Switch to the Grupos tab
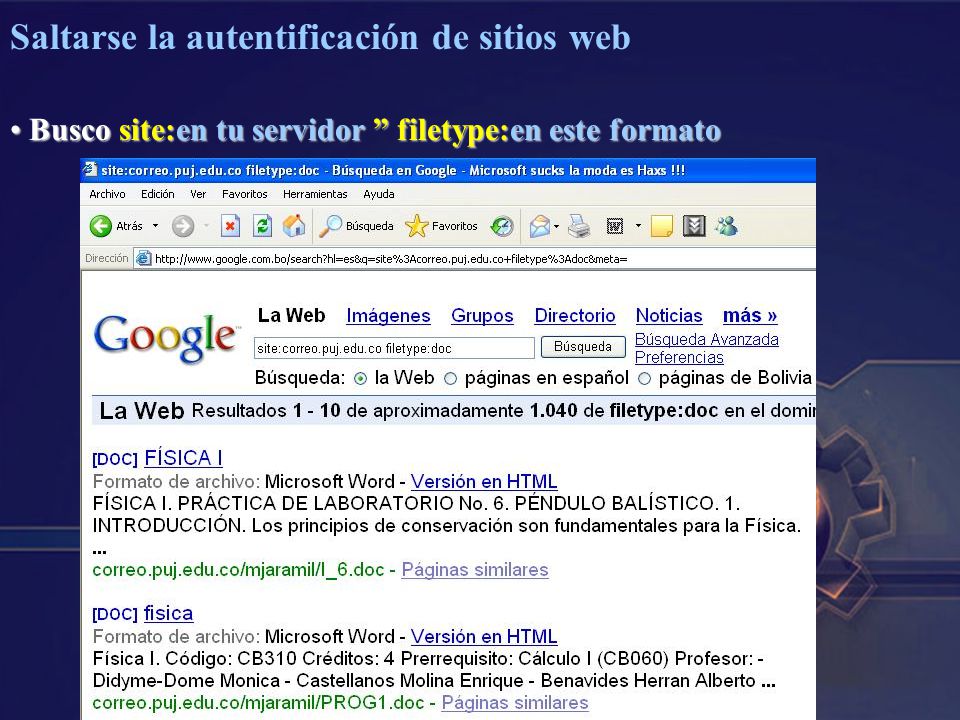 tap(482, 316)
